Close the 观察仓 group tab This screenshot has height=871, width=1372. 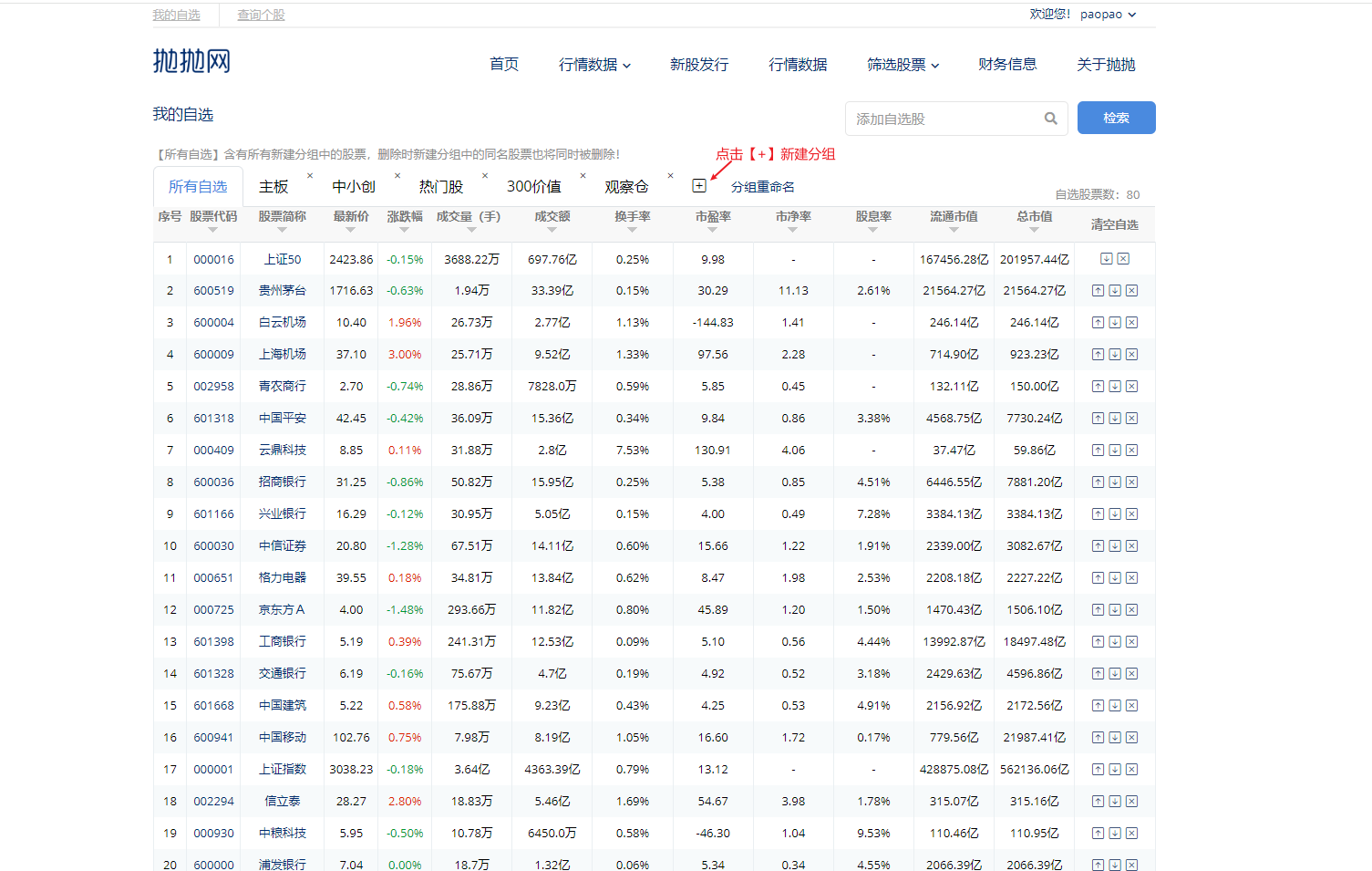pos(671,175)
